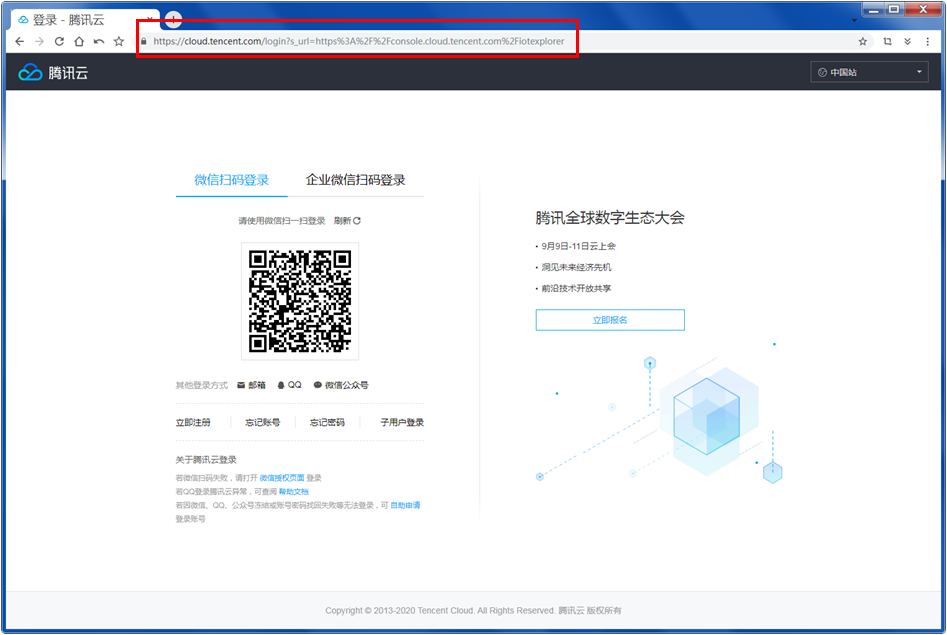Click 立即注册 to register
Screen dimensions: 947x635
(193, 422)
